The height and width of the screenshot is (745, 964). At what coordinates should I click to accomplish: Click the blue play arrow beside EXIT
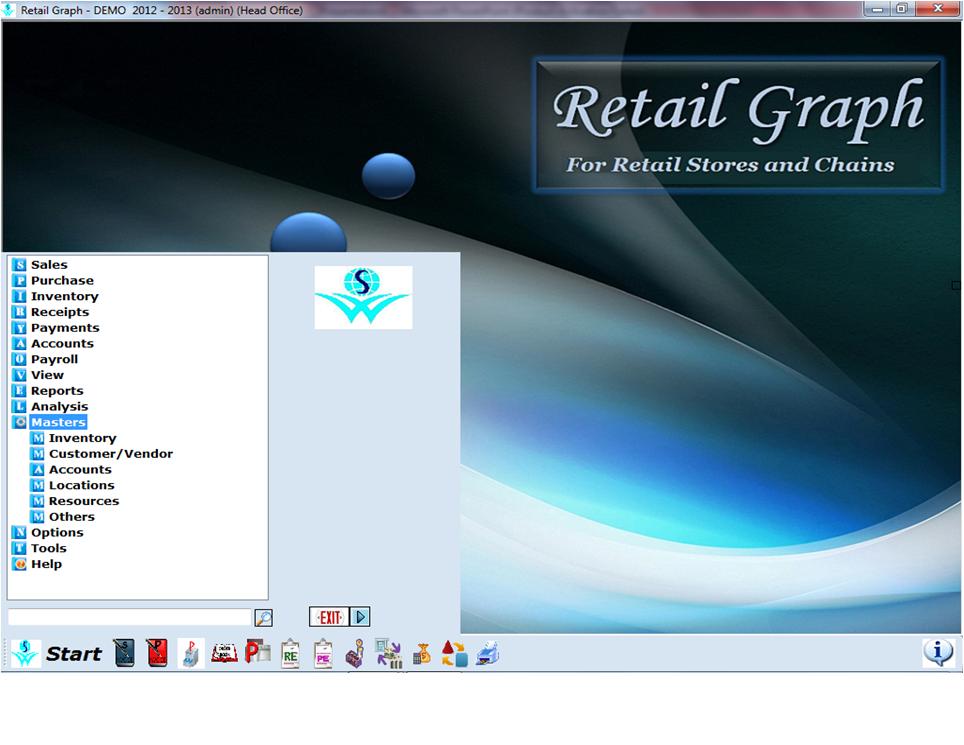click(x=360, y=617)
